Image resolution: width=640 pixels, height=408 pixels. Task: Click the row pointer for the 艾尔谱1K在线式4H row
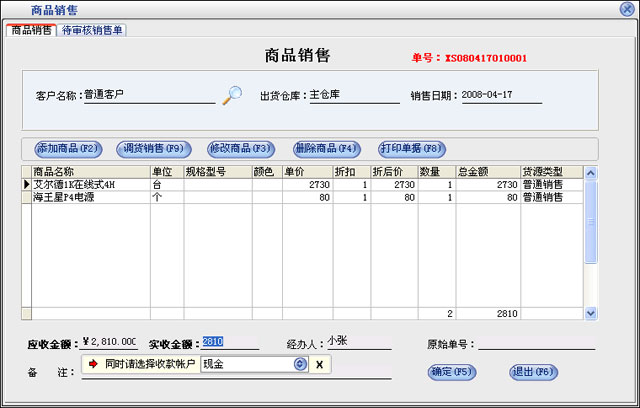[x=26, y=185]
